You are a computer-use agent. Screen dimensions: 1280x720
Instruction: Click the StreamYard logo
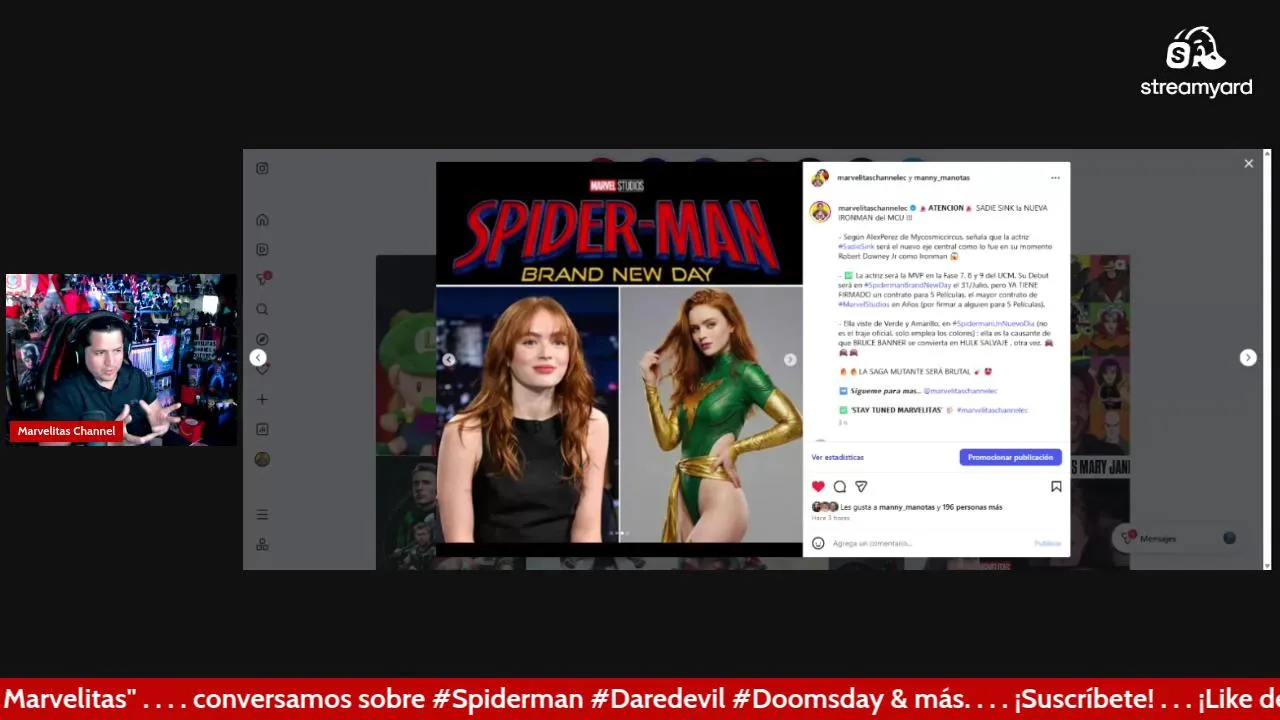click(x=1196, y=62)
